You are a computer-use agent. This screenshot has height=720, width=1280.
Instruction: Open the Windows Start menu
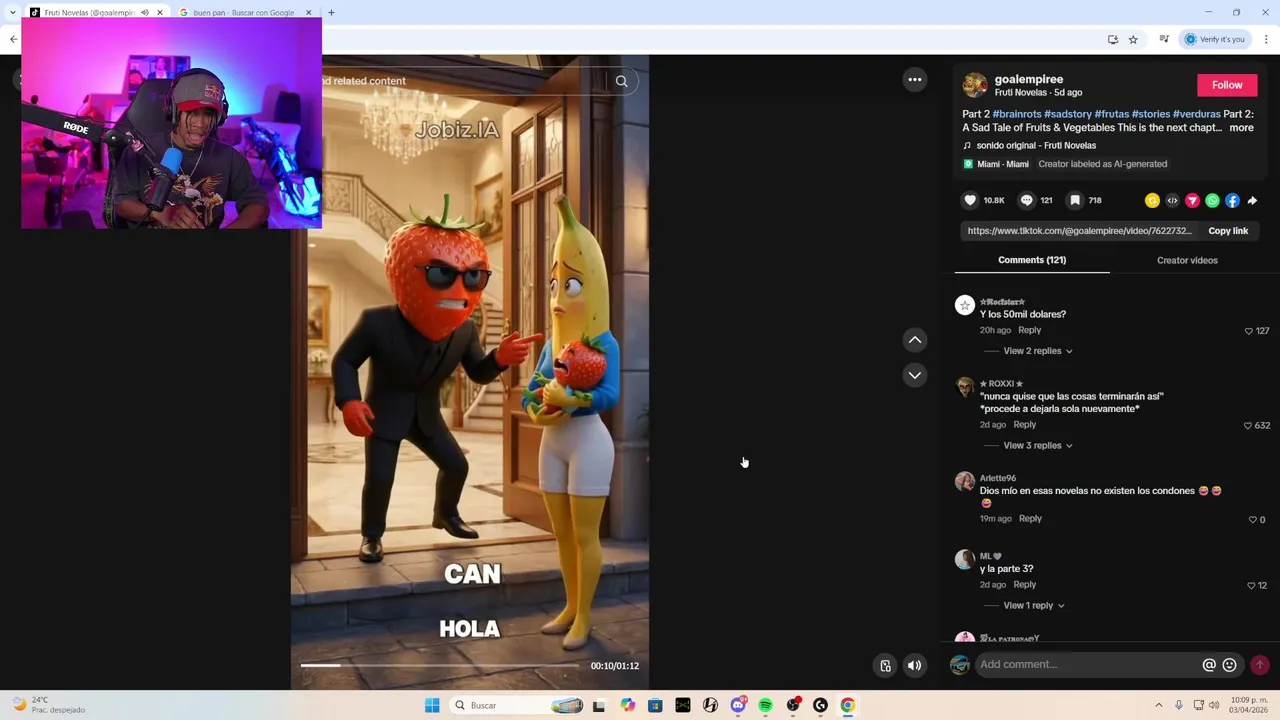pyautogui.click(x=432, y=705)
